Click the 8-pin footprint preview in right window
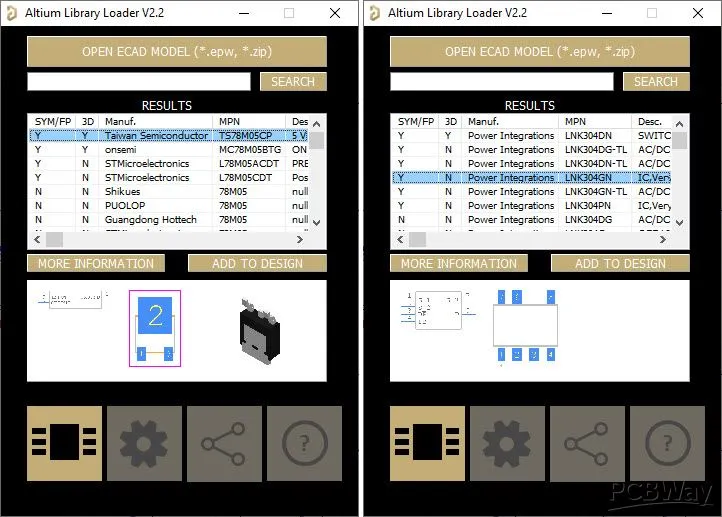Screen dimensions: 722x517 pos(525,325)
